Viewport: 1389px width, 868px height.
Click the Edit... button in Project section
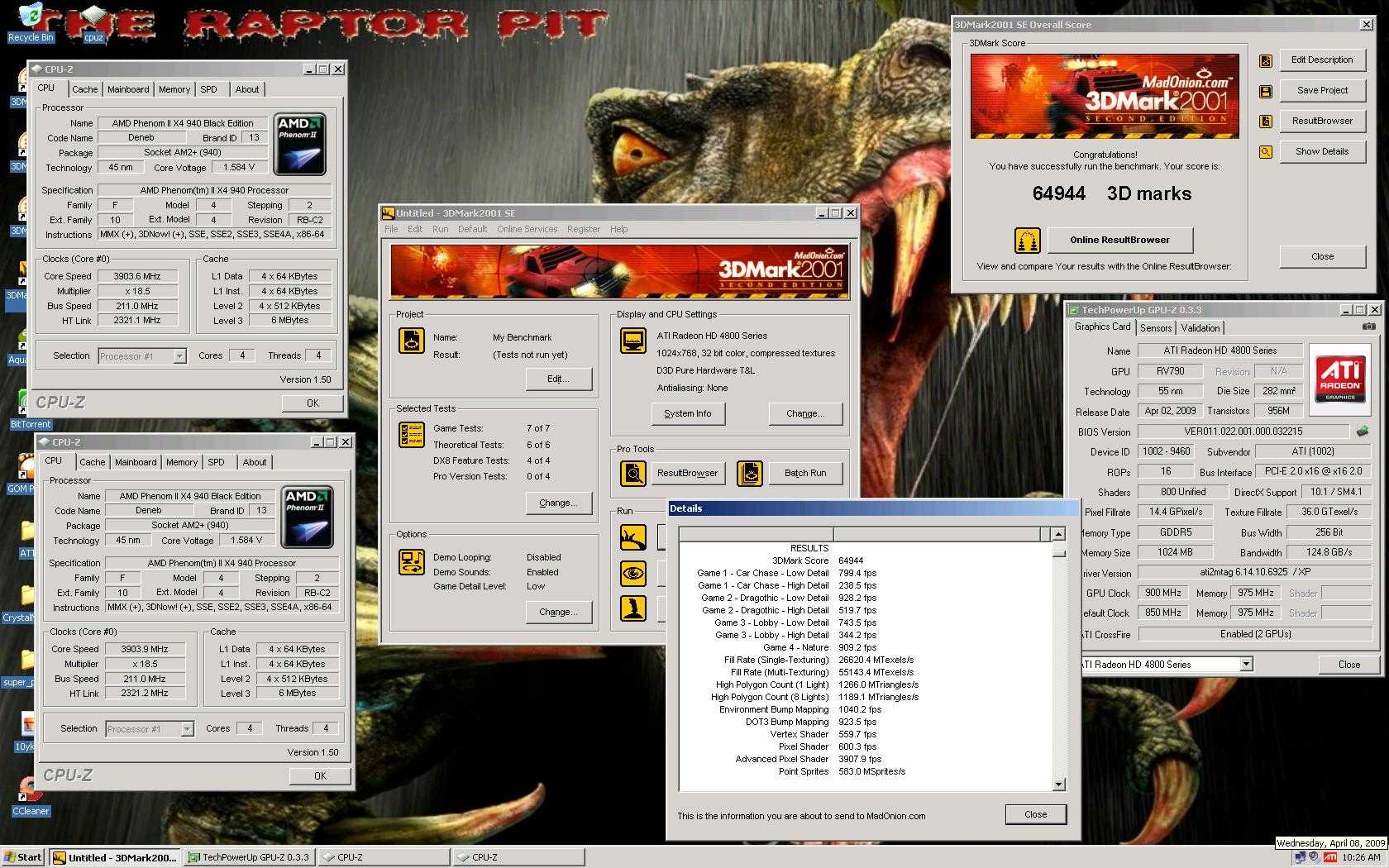[559, 379]
